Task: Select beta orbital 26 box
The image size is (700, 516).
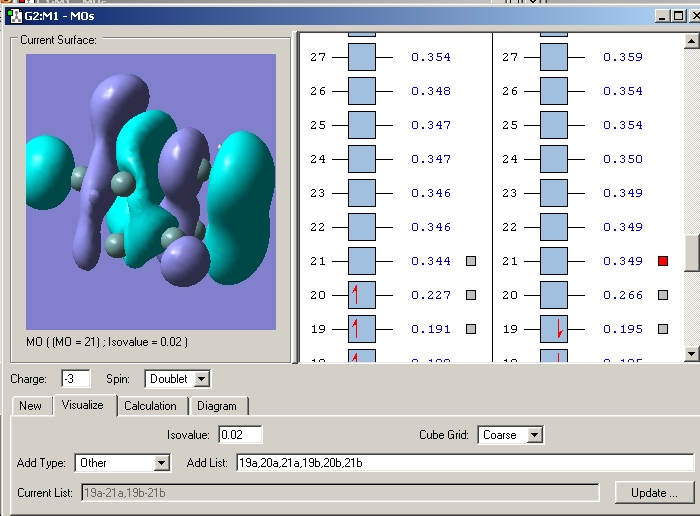Action: (x=554, y=91)
